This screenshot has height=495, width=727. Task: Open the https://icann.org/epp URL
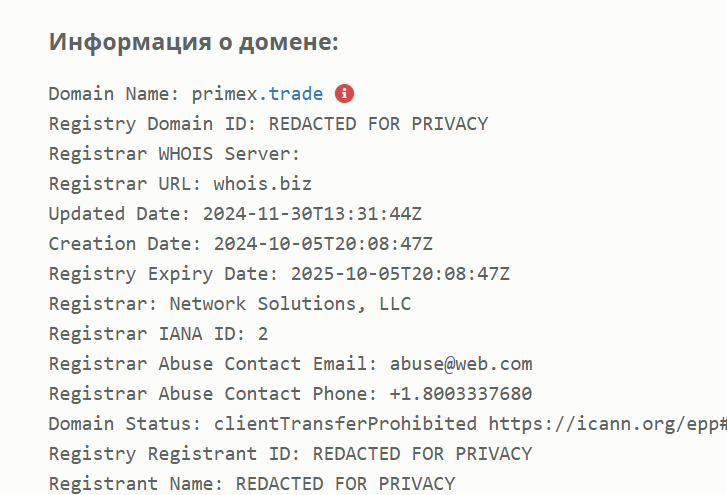click(607, 424)
